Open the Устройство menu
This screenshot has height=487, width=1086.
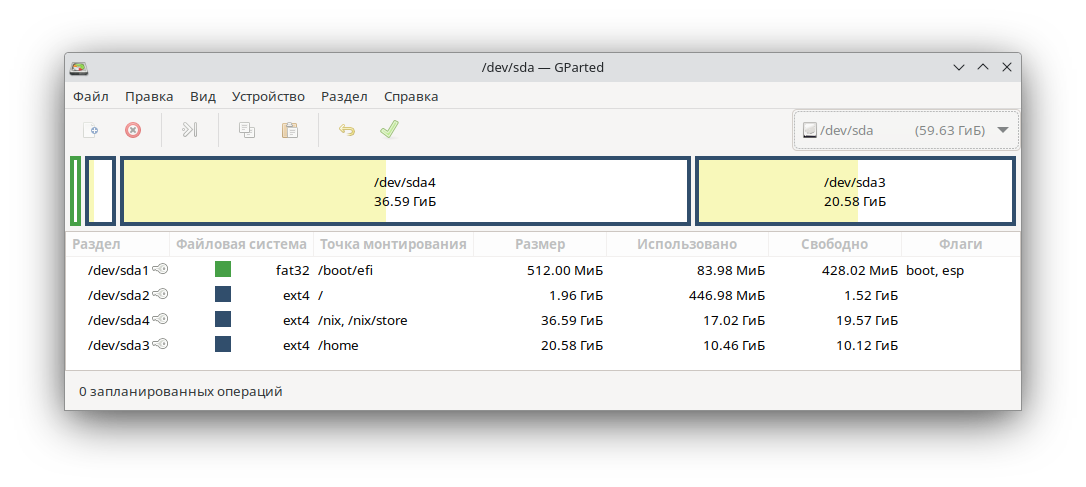tap(268, 97)
